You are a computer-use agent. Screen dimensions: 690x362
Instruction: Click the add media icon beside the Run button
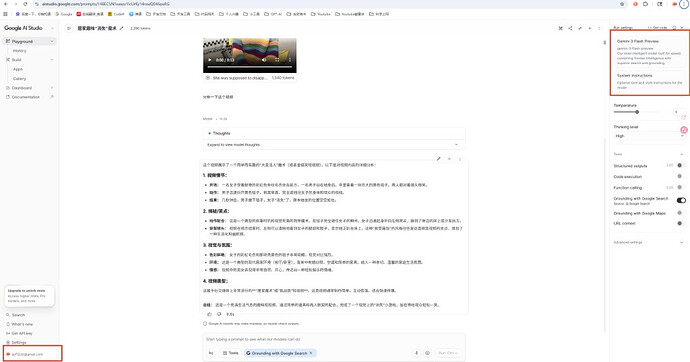(x=427, y=353)
